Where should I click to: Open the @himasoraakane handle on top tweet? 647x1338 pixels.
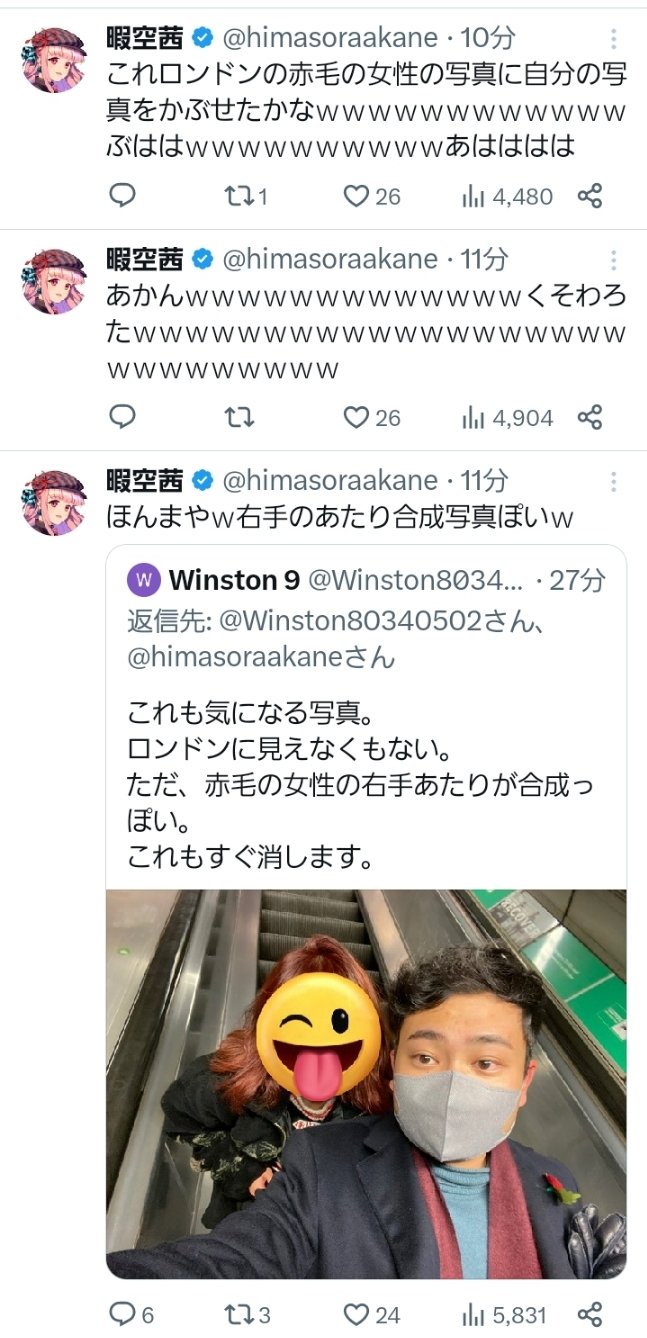click(329, 38)
